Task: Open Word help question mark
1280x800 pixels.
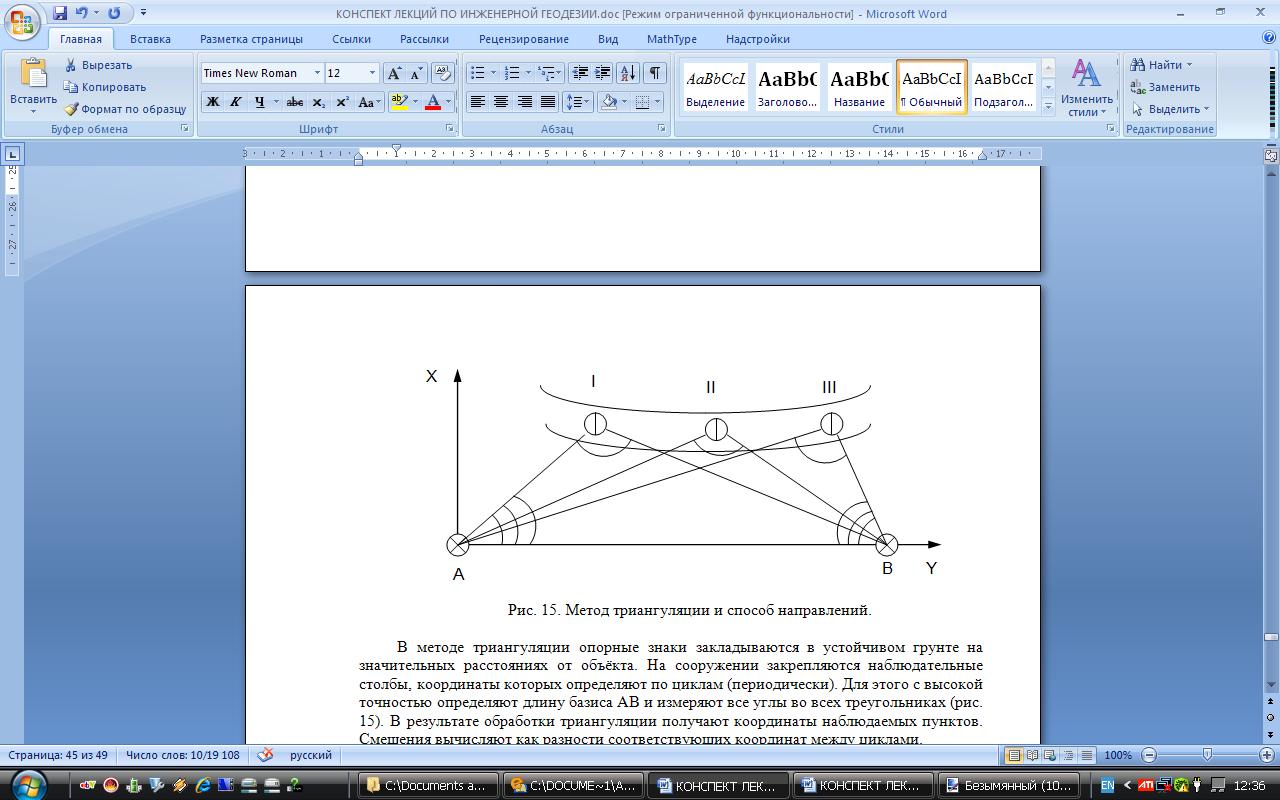Action: 1269,39
